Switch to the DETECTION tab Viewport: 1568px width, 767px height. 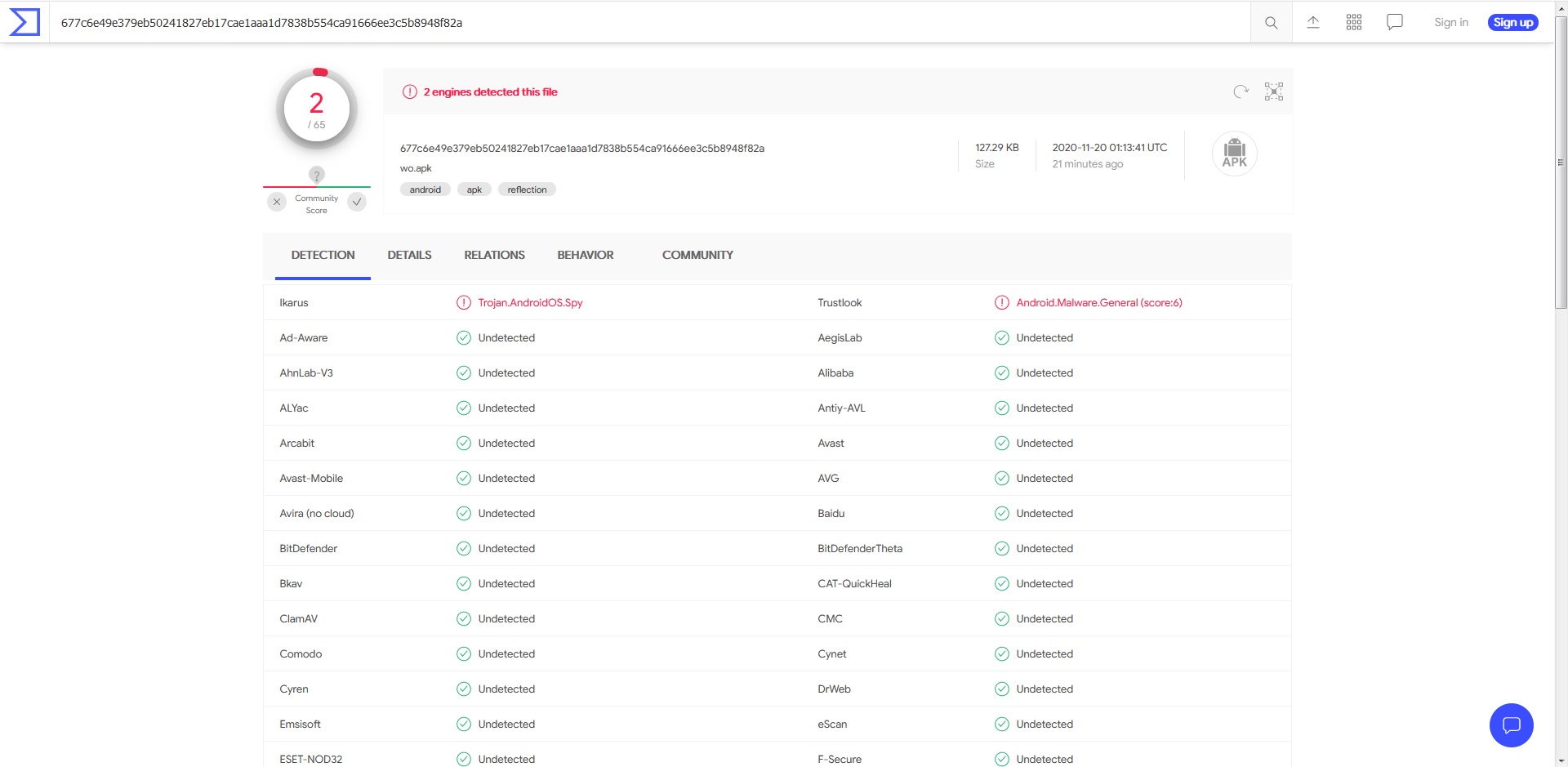(x=323, y=255)
